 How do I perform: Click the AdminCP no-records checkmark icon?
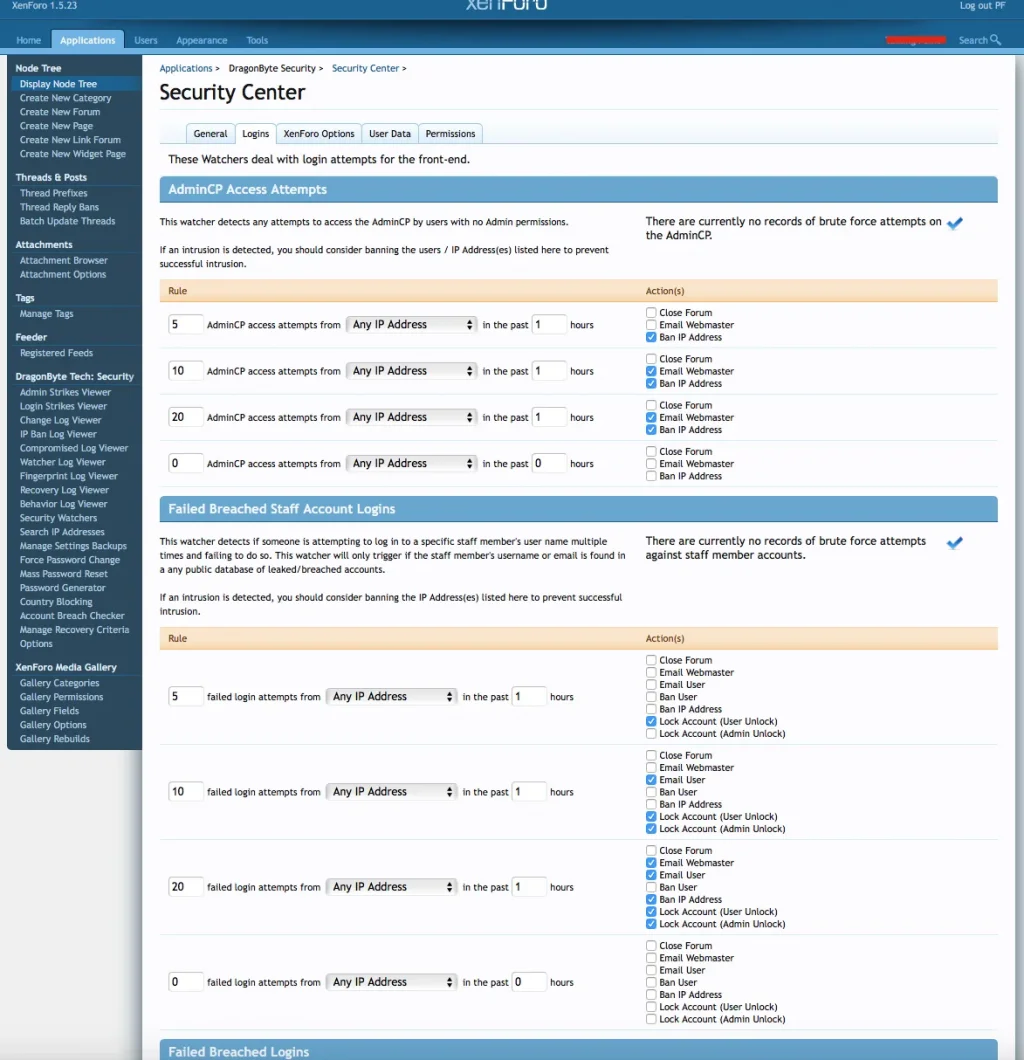[954, 223]
